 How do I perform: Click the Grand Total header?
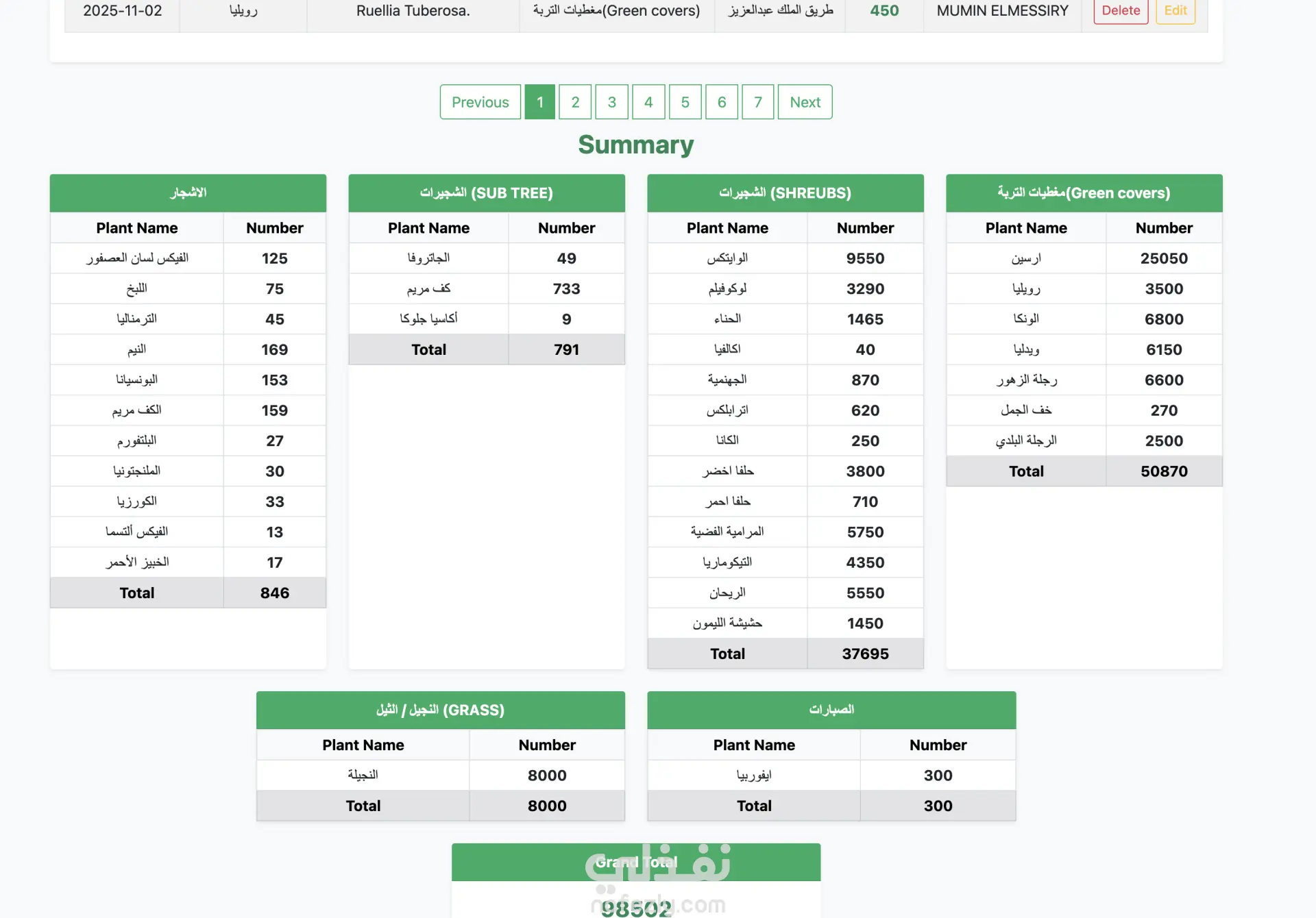636,863
